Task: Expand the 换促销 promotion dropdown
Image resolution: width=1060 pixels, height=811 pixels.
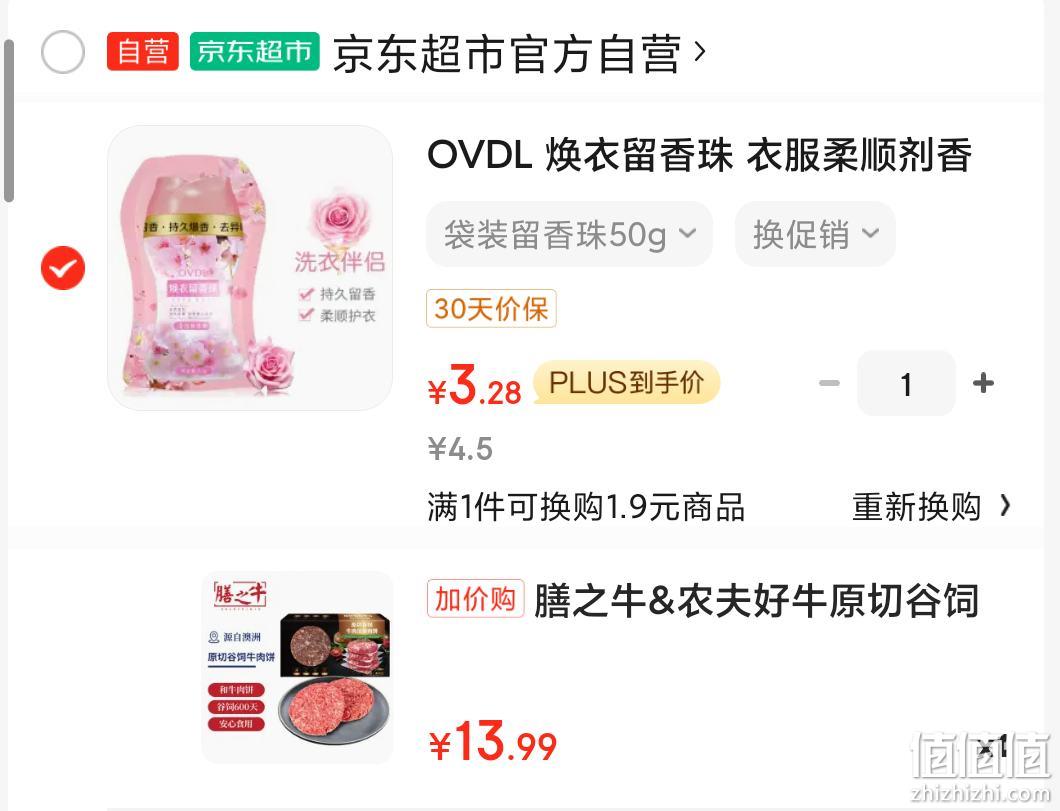Action: click(x=815, y=234)
